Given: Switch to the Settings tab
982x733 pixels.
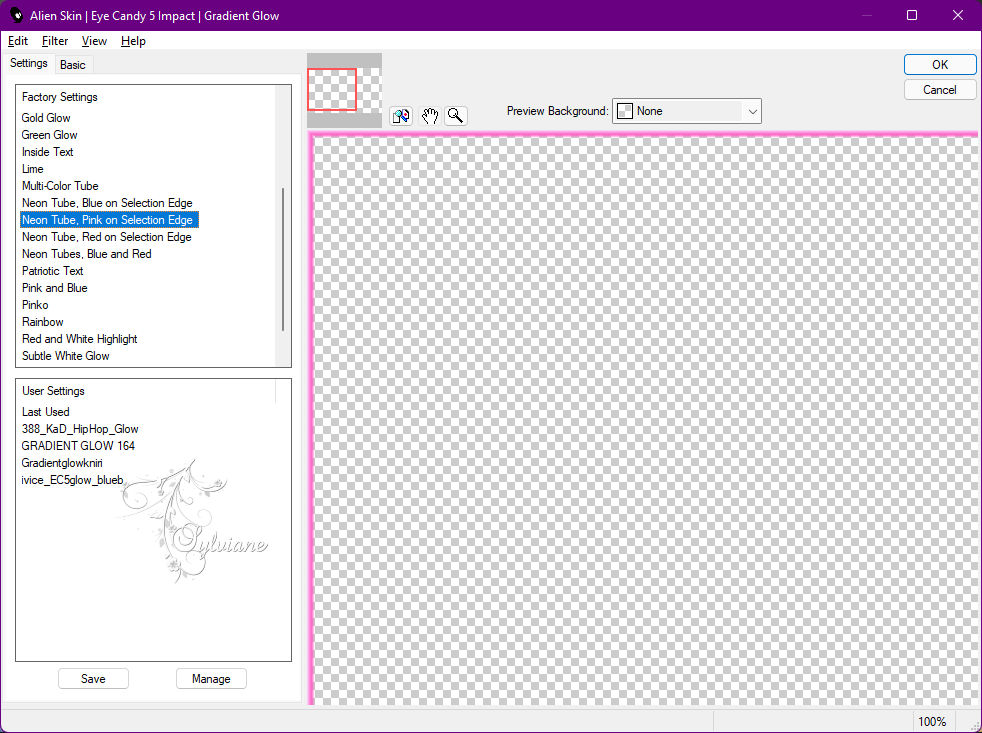Looking at the screenshot, I should [29, 63].
